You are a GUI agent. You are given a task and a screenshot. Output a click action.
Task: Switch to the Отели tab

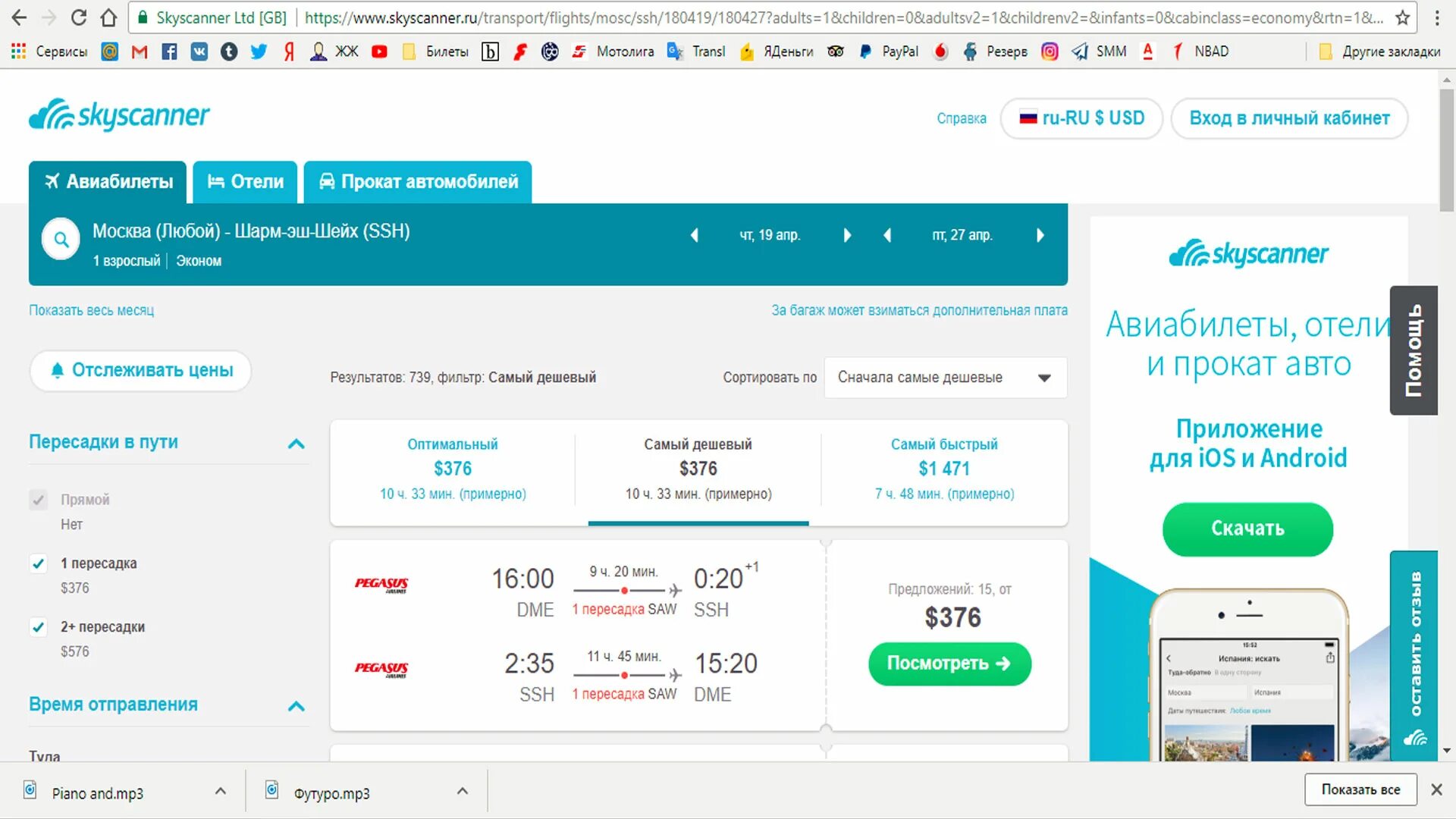point(245,182)
